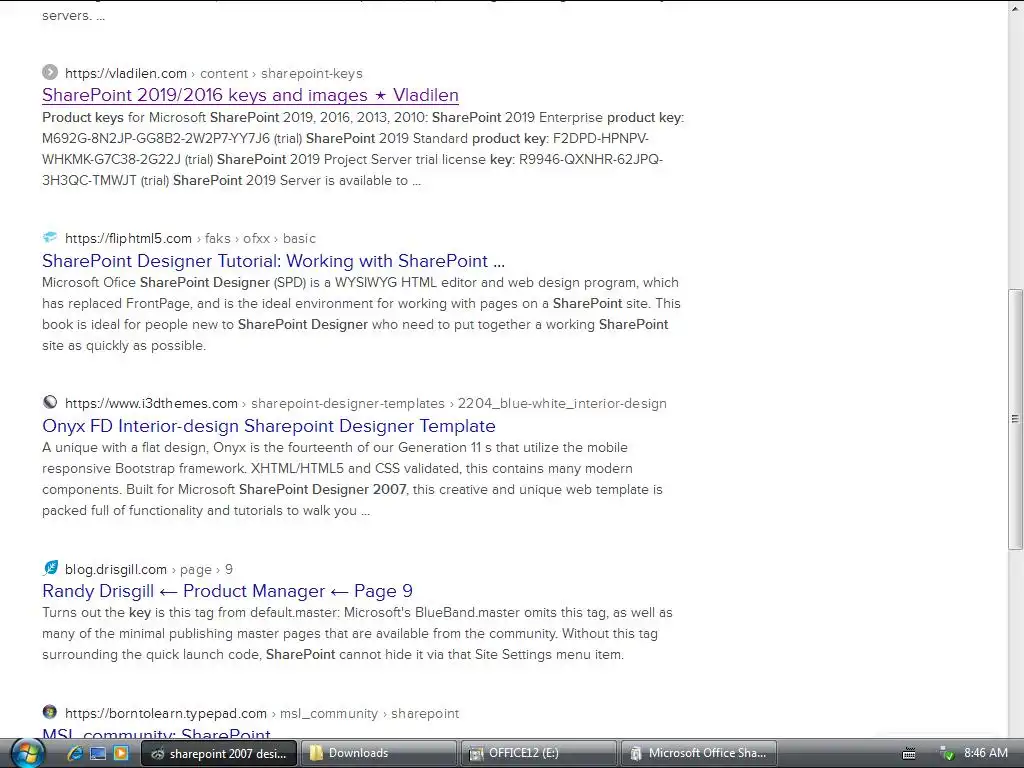1024x768 pixels.
Task: Open 'Randy Drisgill ← Product Manager ← Page 9' result
Action: point(227,591)
